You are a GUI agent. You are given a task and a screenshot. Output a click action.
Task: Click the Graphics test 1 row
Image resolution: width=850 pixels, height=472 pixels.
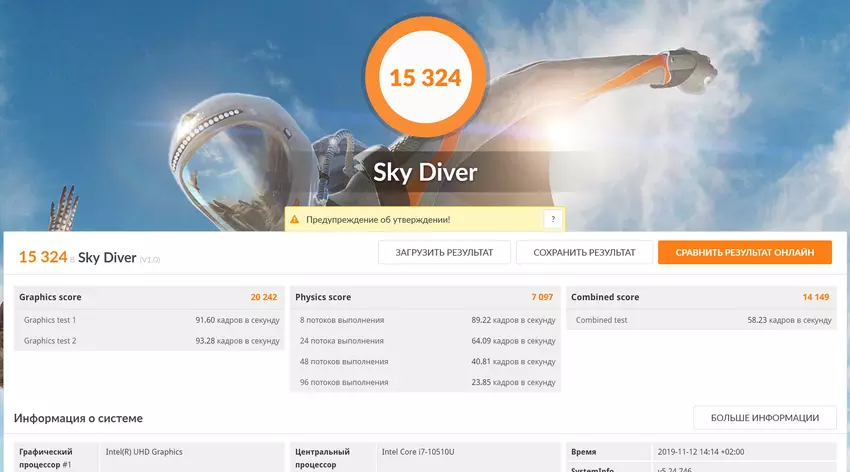(x=150, y=320)
